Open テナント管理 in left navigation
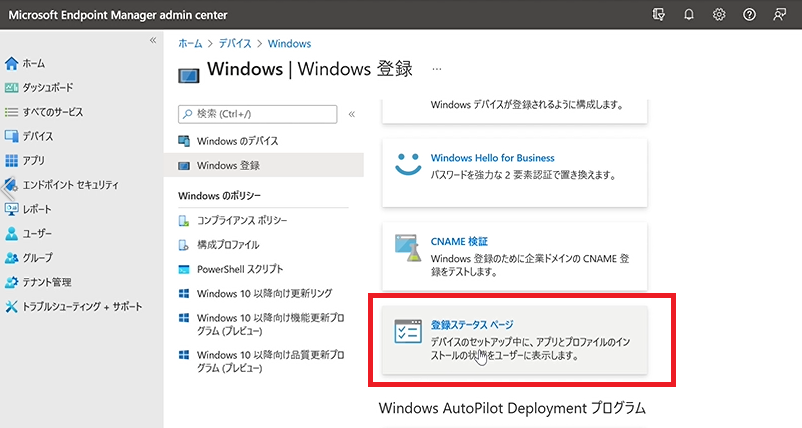Viewport: 802px width, 428px height. click(47, 282)
